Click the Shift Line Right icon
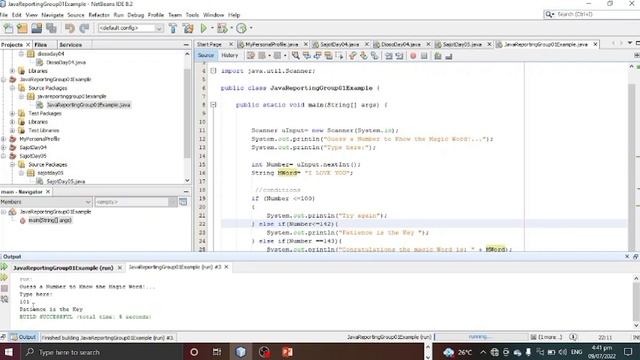Screen dimensions: 640x360 (x=399, y=56)
